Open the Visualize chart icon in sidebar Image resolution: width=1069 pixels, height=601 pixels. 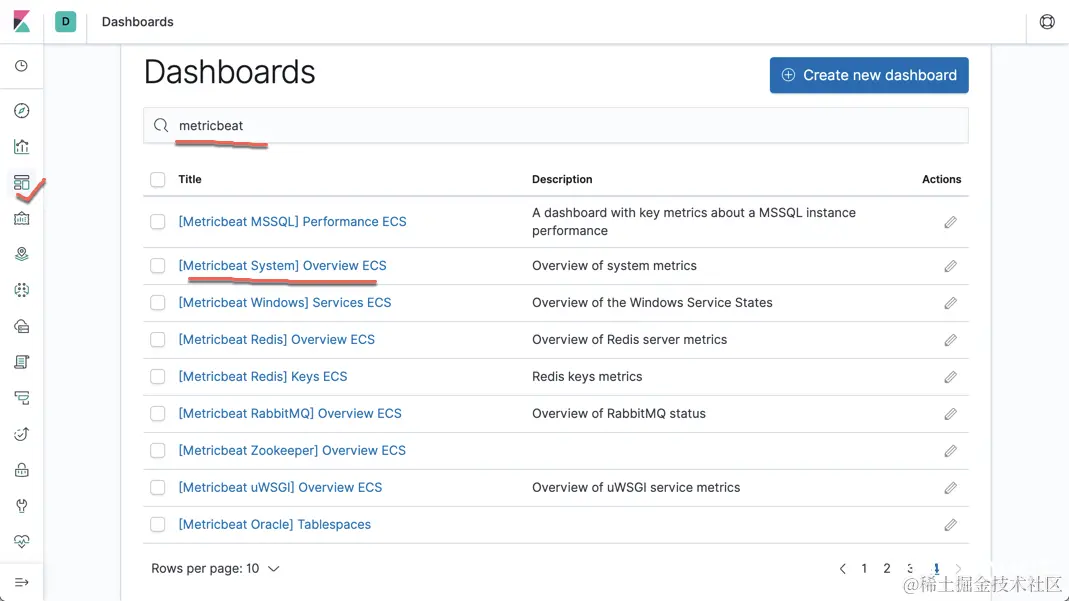21,146
